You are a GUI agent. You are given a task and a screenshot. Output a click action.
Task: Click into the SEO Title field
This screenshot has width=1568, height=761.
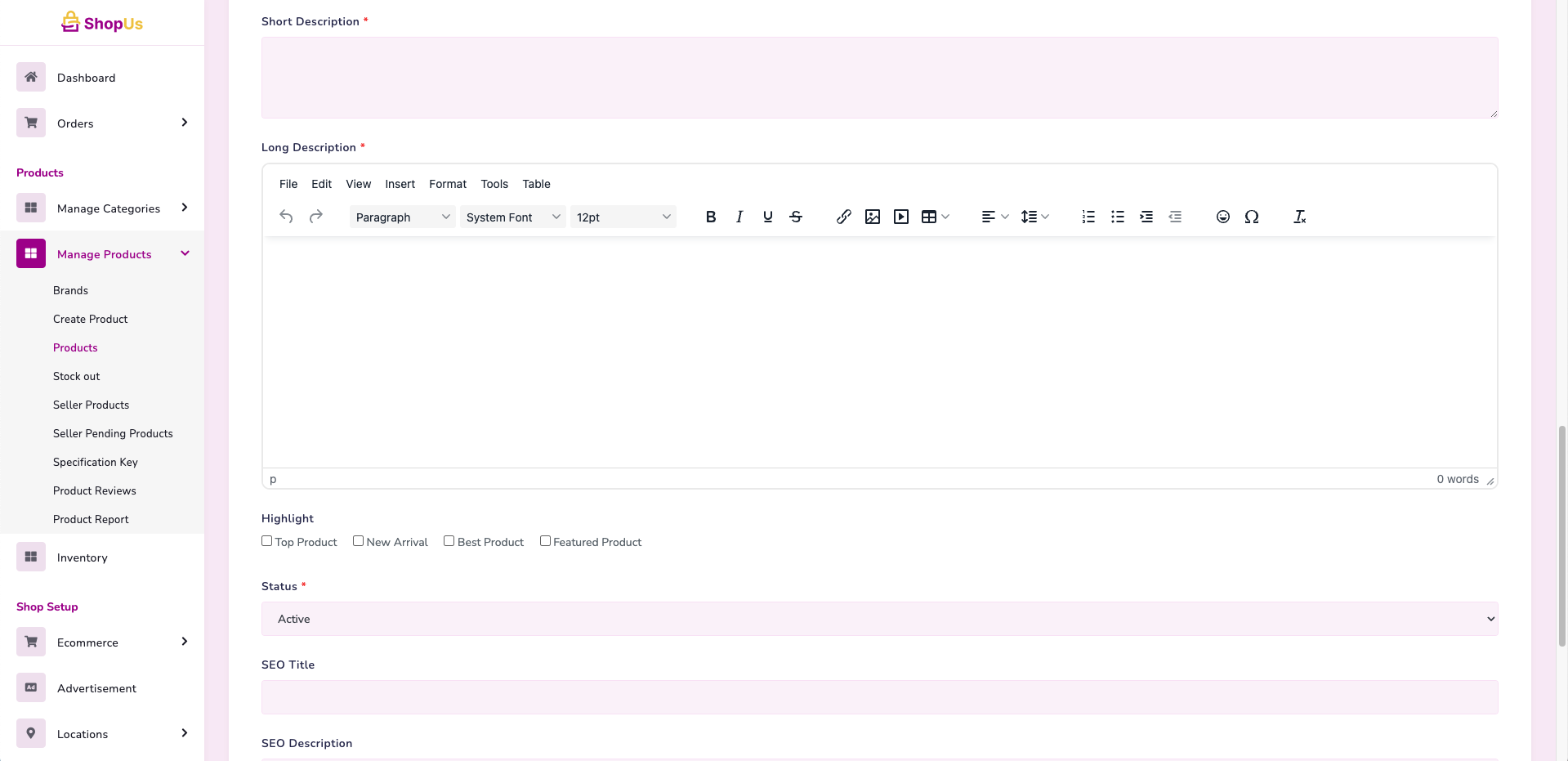click(879, 697)
